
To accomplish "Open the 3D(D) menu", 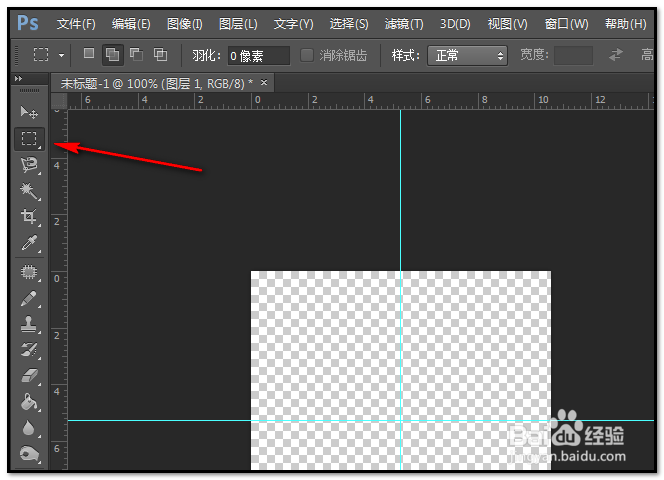I will [455, 24].
